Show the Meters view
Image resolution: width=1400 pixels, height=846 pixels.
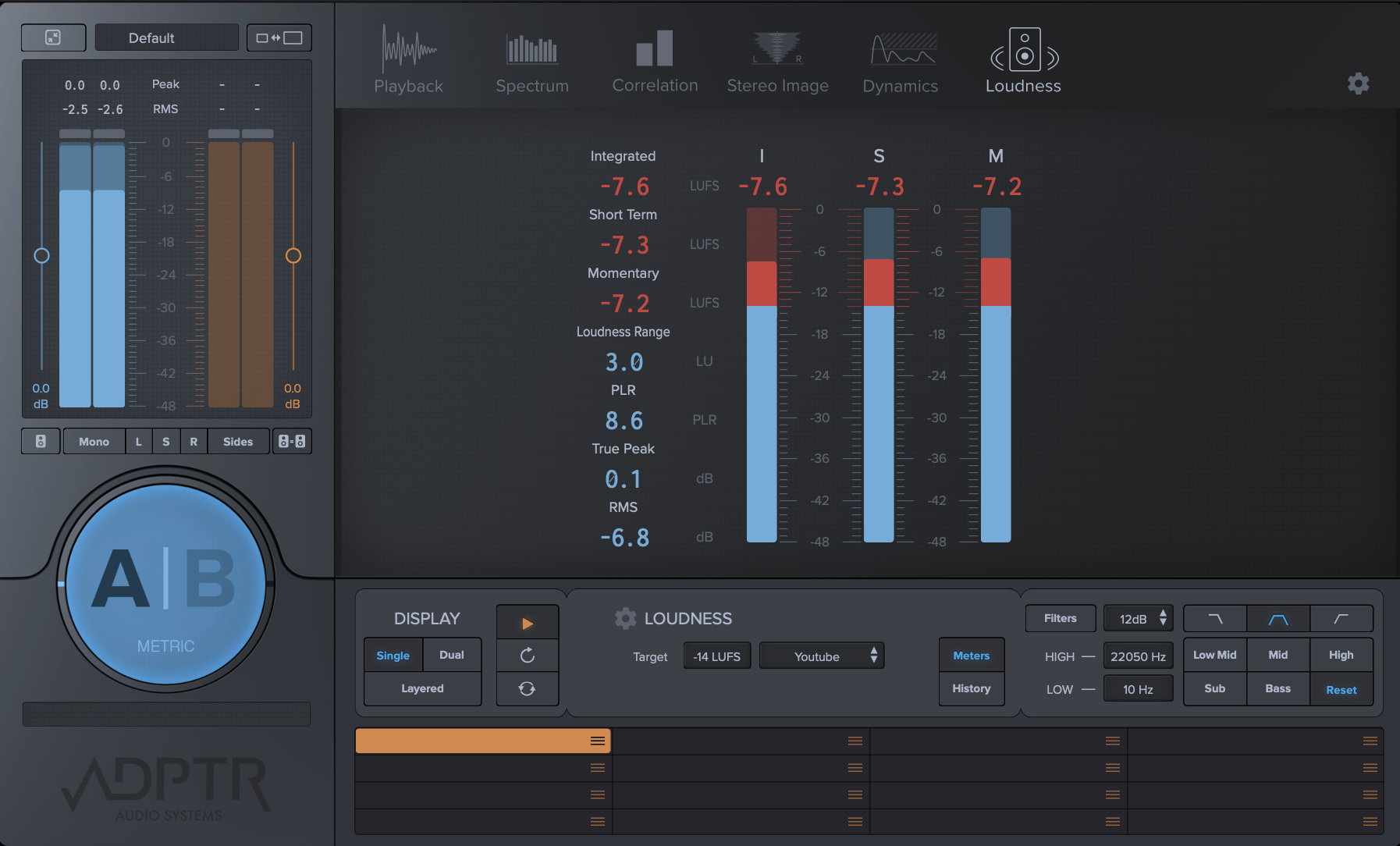971,656
